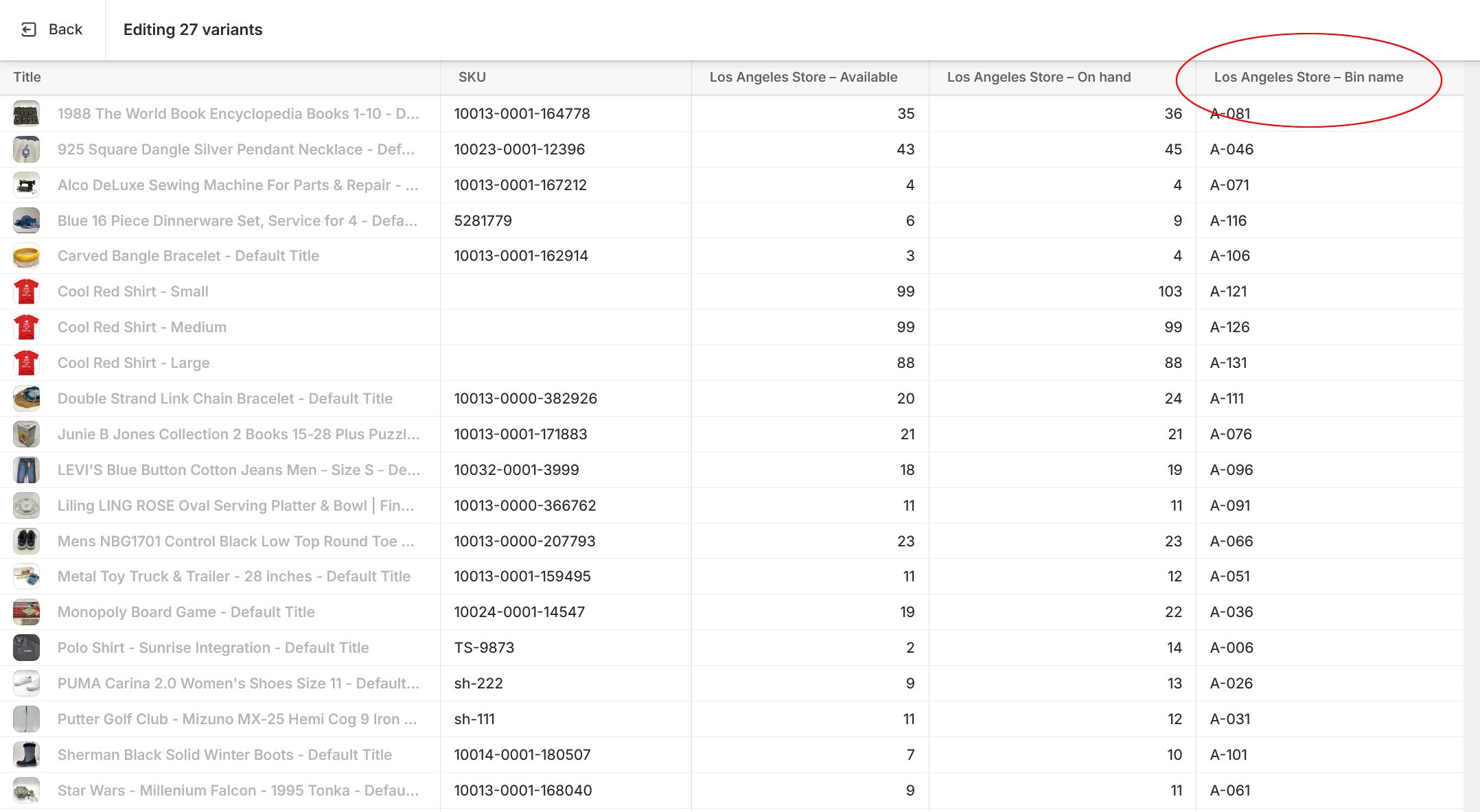This screenshot has width=1480, height=812.
Task: Edit Available cell for Polo Shirt Sunrise Integration
Action: click(810, 648)
